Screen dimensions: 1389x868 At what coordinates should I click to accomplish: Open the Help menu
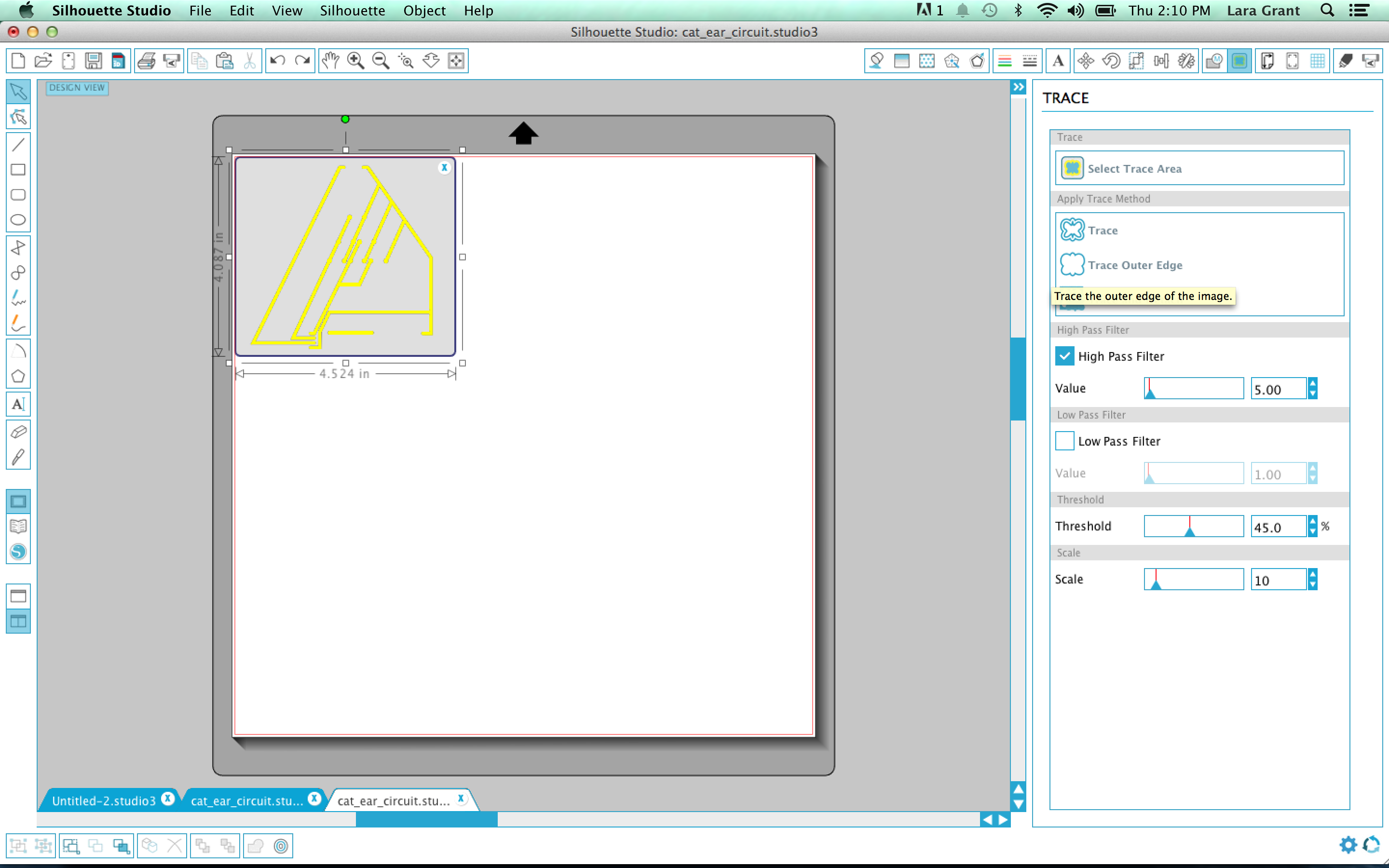[x=479, y=10]
